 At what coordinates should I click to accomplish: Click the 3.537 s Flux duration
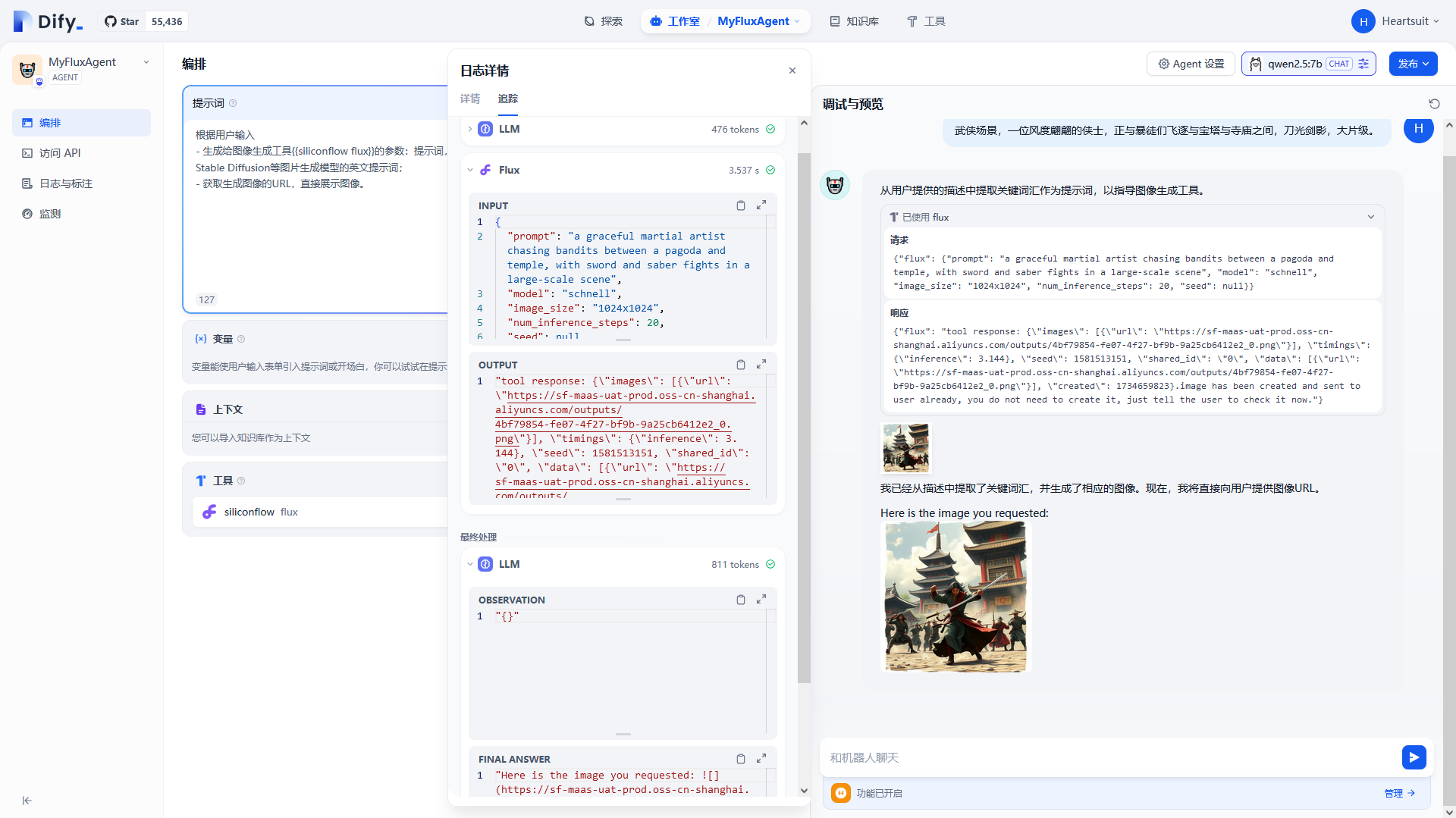point(743,170)
